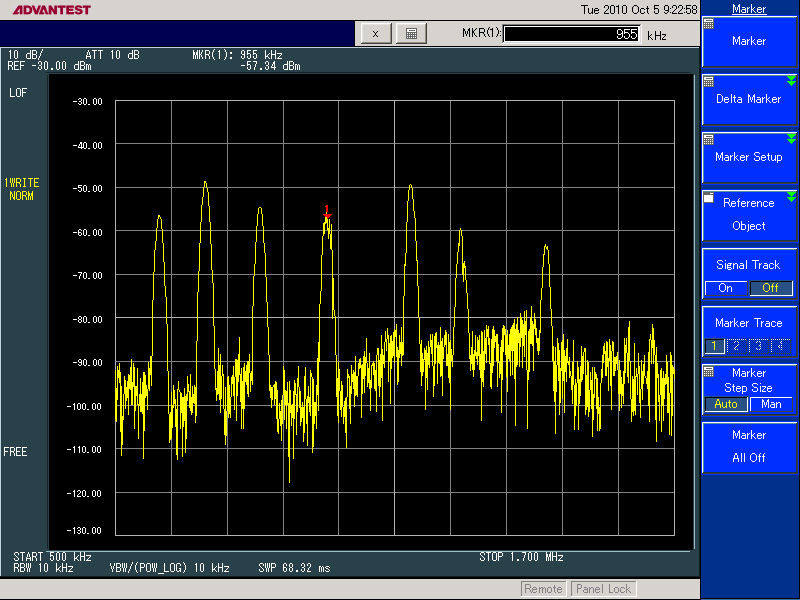Viewport: 800px width, 600px height.
Task: Set Signal Track to Off
Action: coord(770,288)
